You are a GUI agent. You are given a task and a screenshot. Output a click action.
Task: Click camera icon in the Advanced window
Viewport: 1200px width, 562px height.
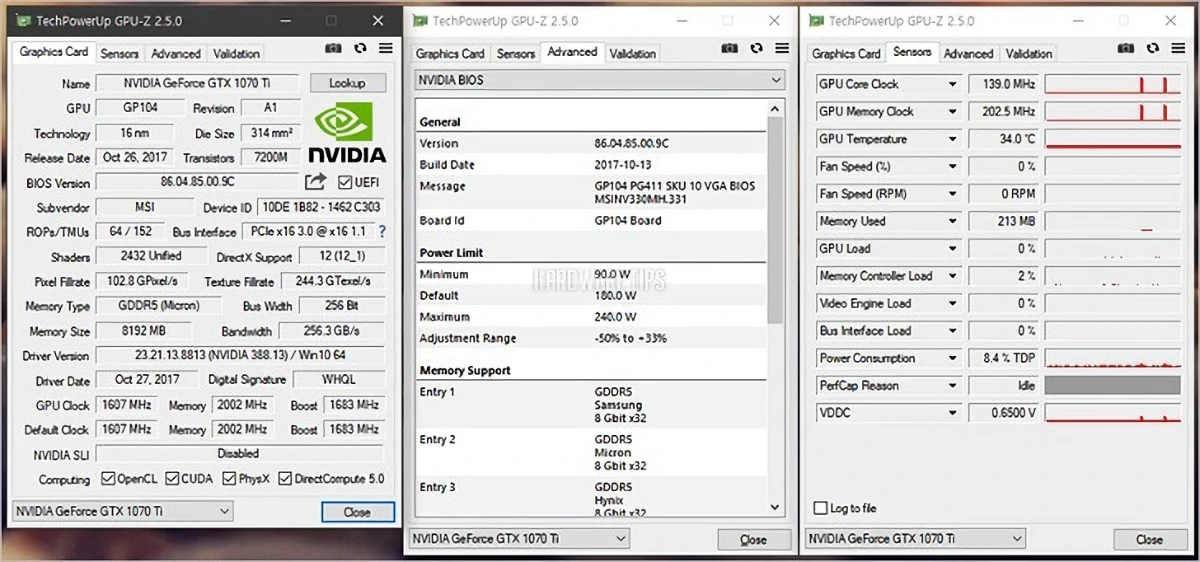[731, 48]
